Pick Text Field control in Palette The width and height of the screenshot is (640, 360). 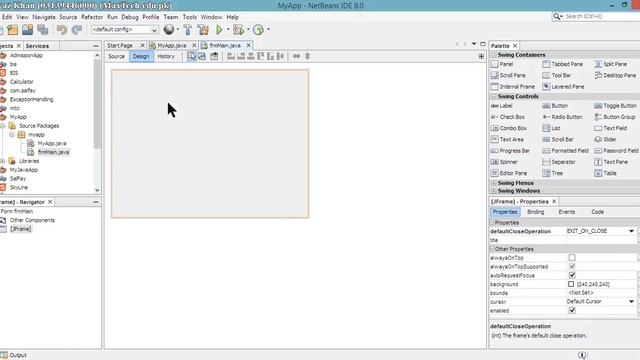tap(611, 128)
